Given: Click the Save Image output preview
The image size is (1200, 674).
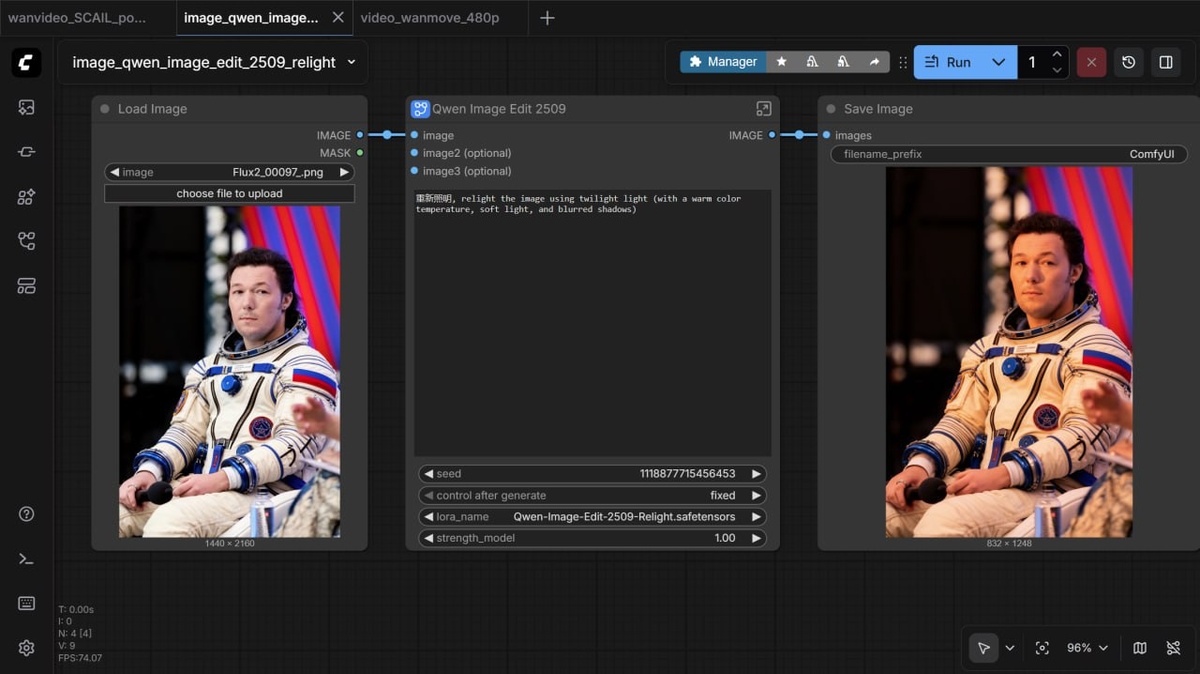Looking at the screenshot, I should 1009,352.
